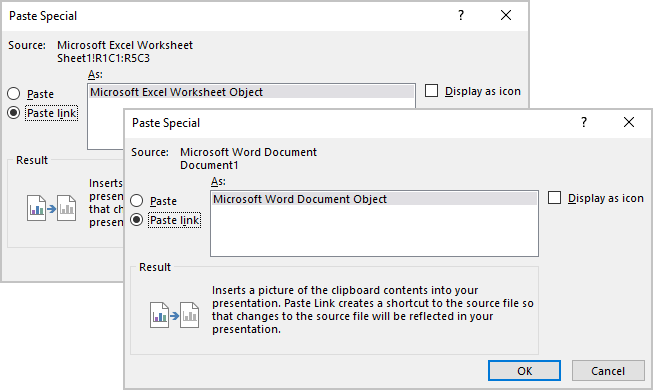Click the result preview icon in front dialog

coord(174,315)
